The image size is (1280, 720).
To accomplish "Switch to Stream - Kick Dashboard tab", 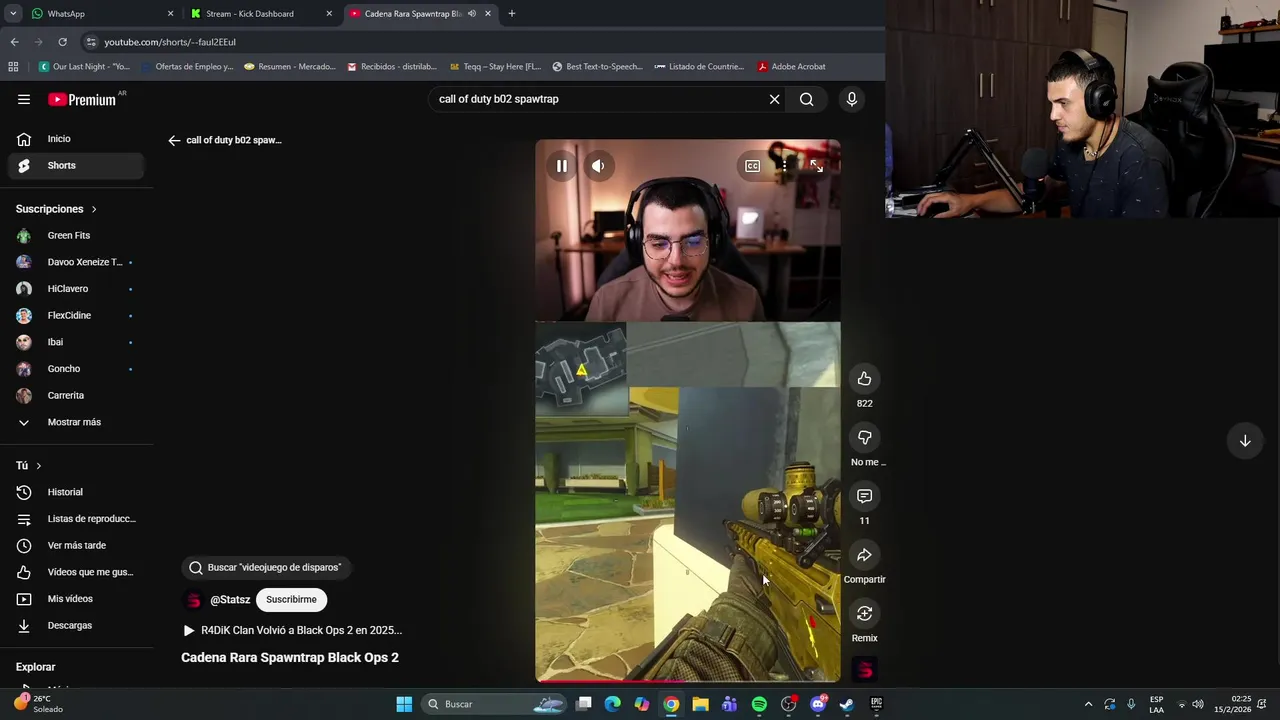I will coord(260,14).
